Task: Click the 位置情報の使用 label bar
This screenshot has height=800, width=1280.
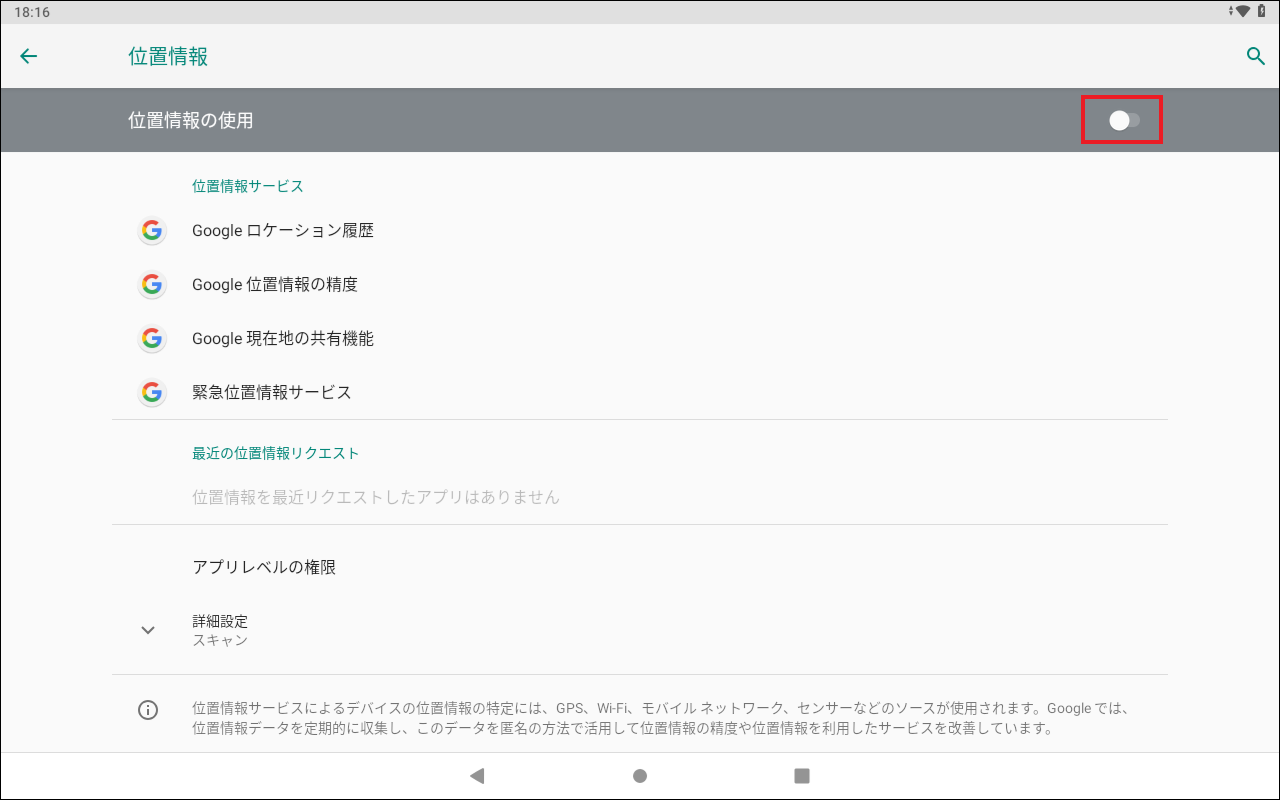Action: (191, 121)
